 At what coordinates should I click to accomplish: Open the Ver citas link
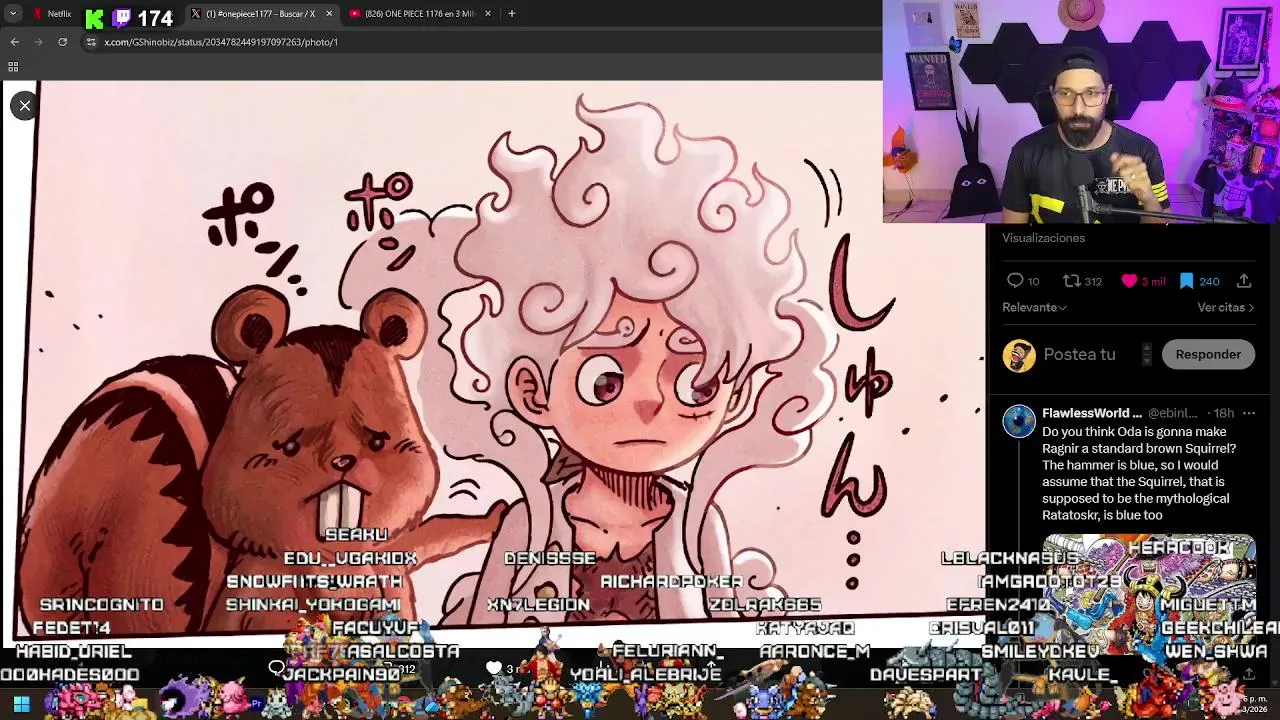(1225, 308)
